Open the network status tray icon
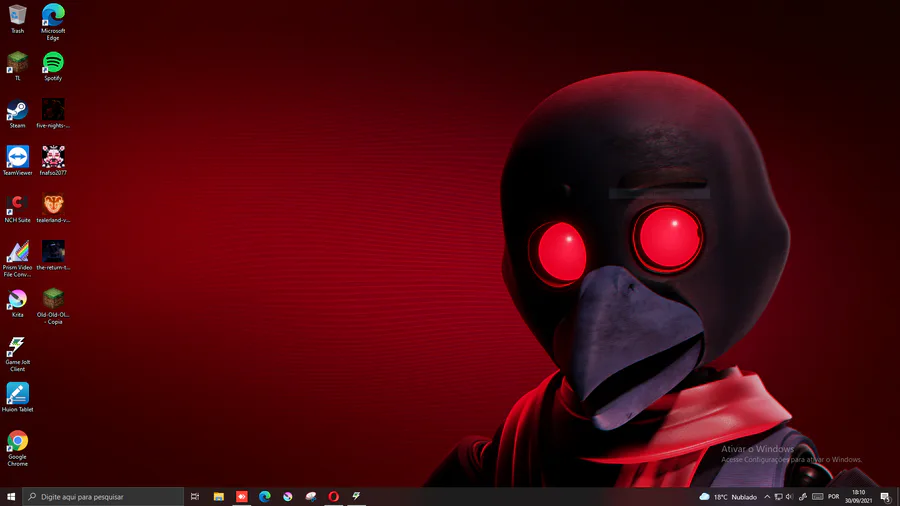The image size is (900, 506). coord(778,497)
